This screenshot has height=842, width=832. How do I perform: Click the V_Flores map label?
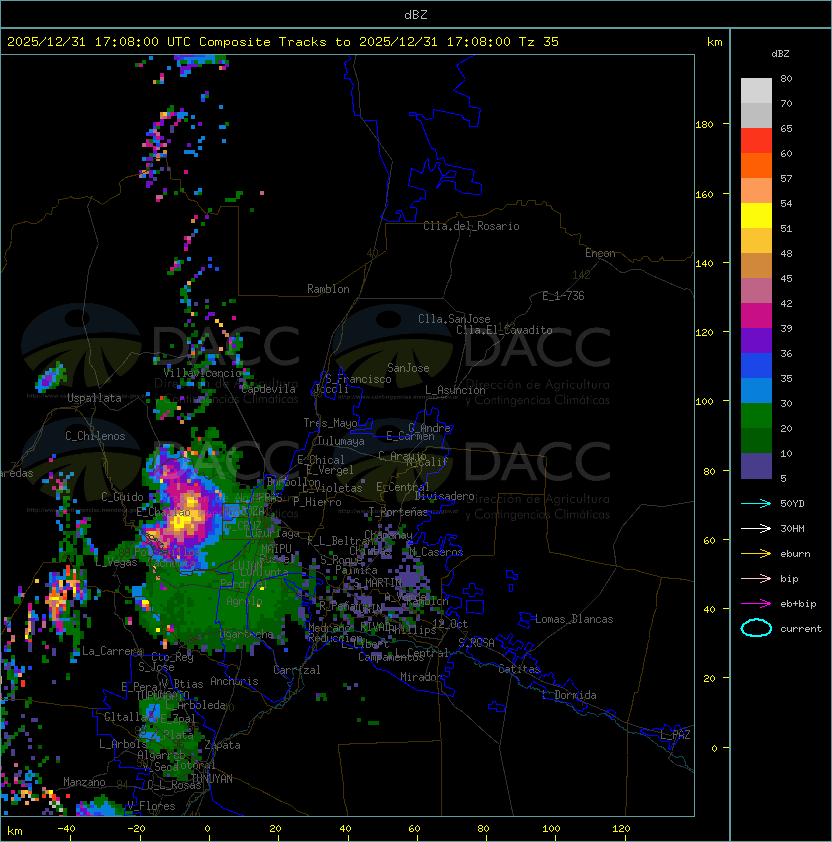[151, 806]
